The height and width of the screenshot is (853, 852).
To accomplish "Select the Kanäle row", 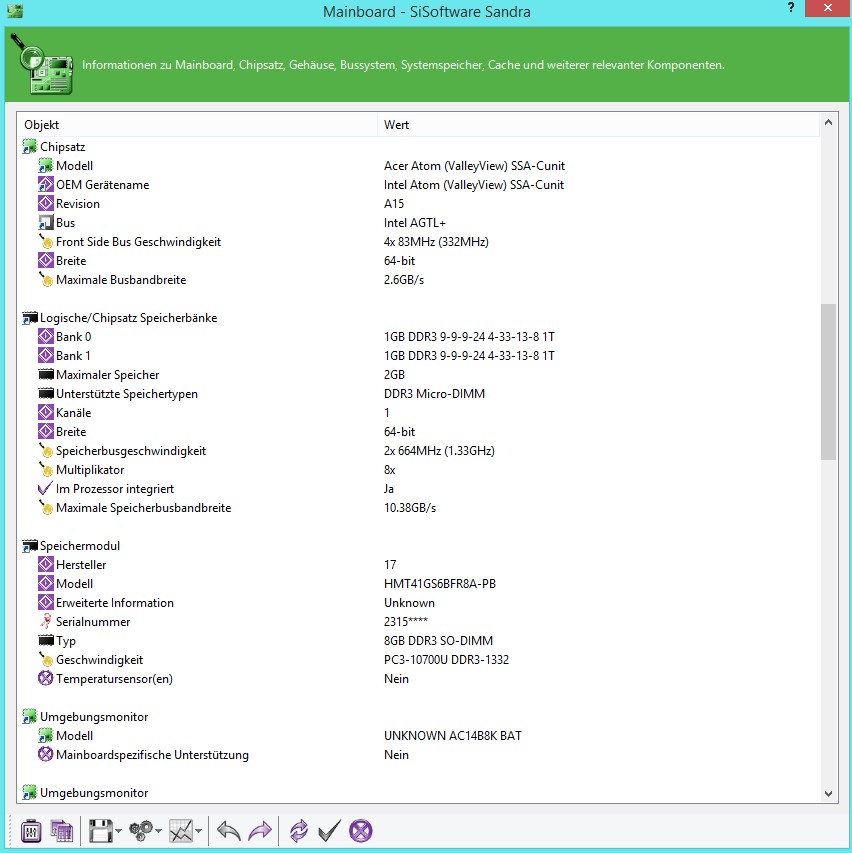I will (418, 413).
